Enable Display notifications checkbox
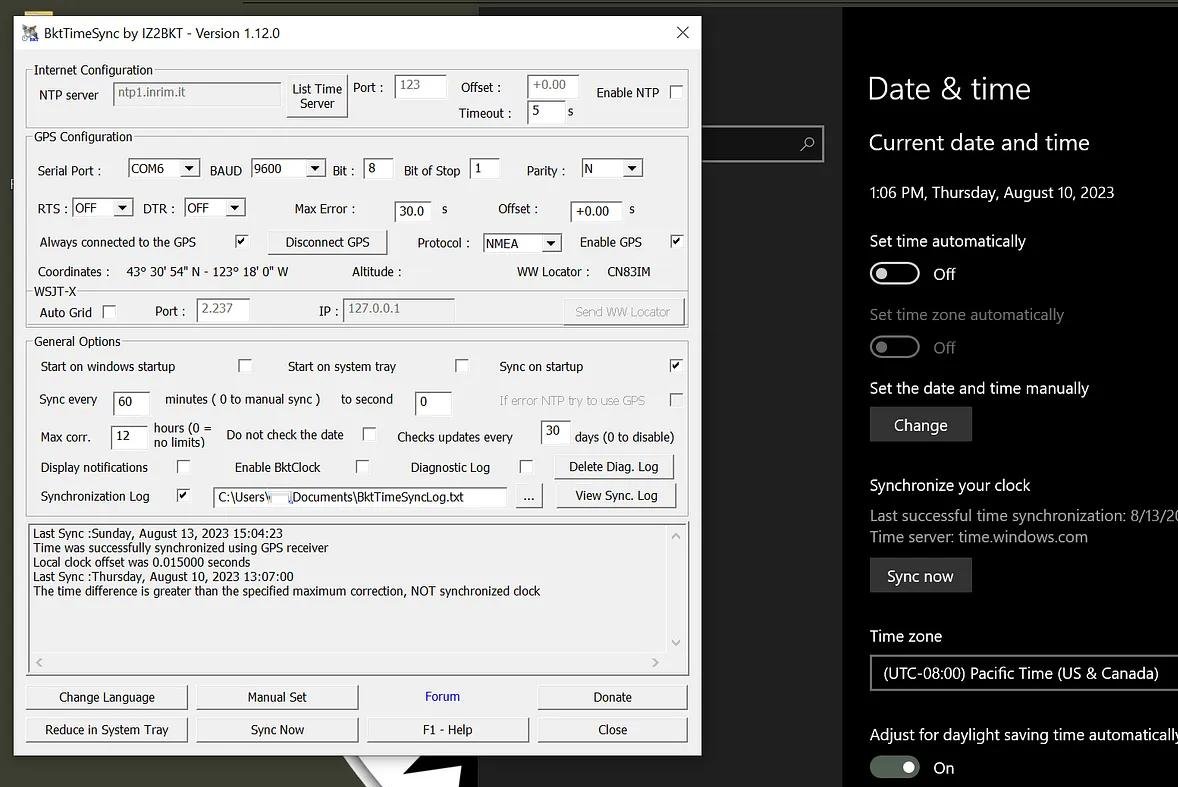The width and height of the screenshot is (1178, 787). 183,467
